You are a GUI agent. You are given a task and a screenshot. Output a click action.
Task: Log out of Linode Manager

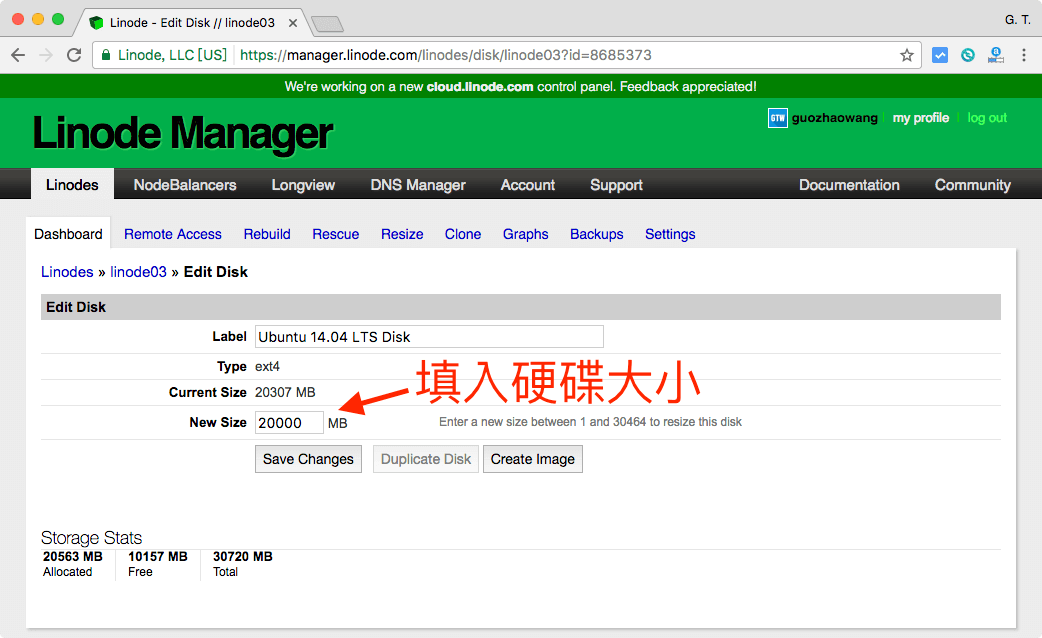coord(987,117)
